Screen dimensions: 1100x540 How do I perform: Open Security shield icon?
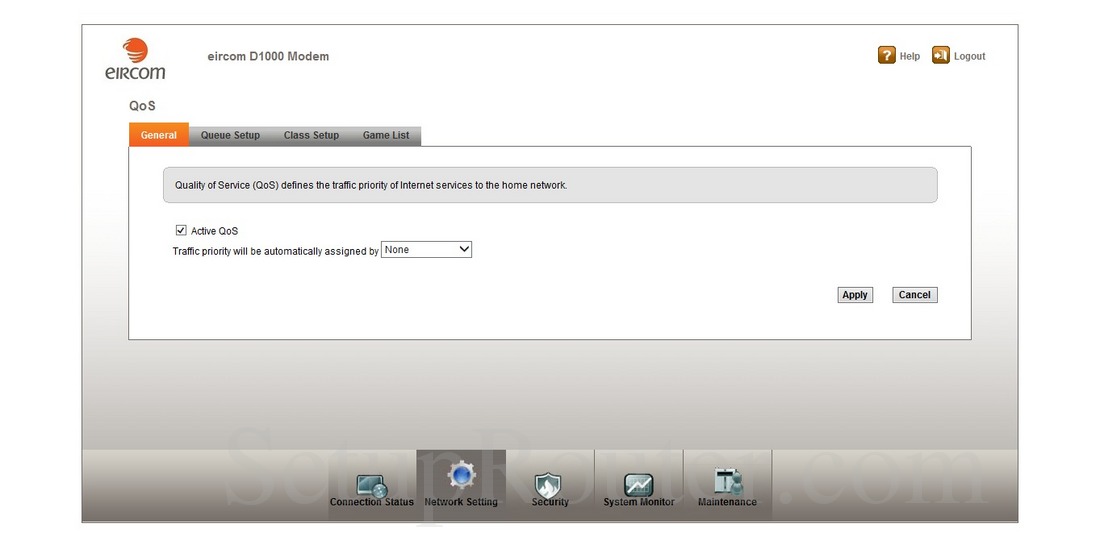click(548, 485)
